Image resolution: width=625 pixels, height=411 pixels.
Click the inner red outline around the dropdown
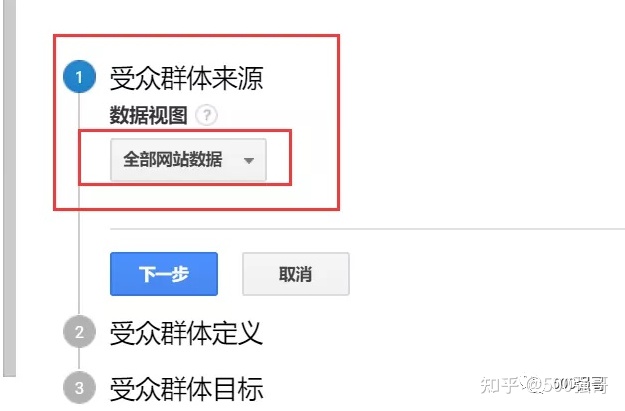tap(185, 131)
